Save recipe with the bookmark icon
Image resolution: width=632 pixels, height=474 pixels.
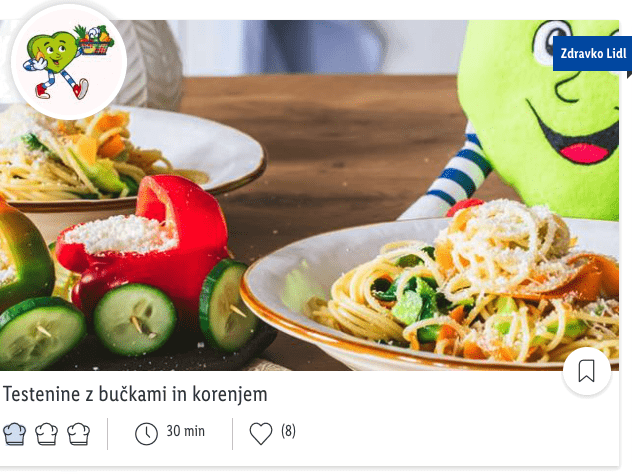(586, 371)
